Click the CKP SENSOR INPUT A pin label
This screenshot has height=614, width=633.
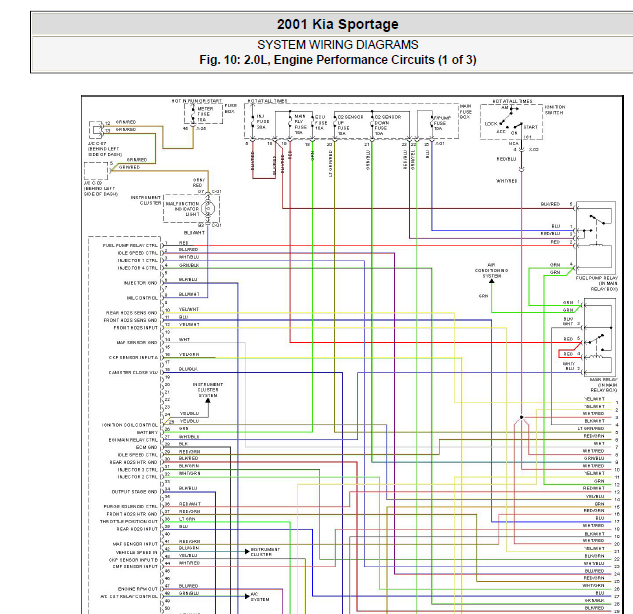coord(133,358)
